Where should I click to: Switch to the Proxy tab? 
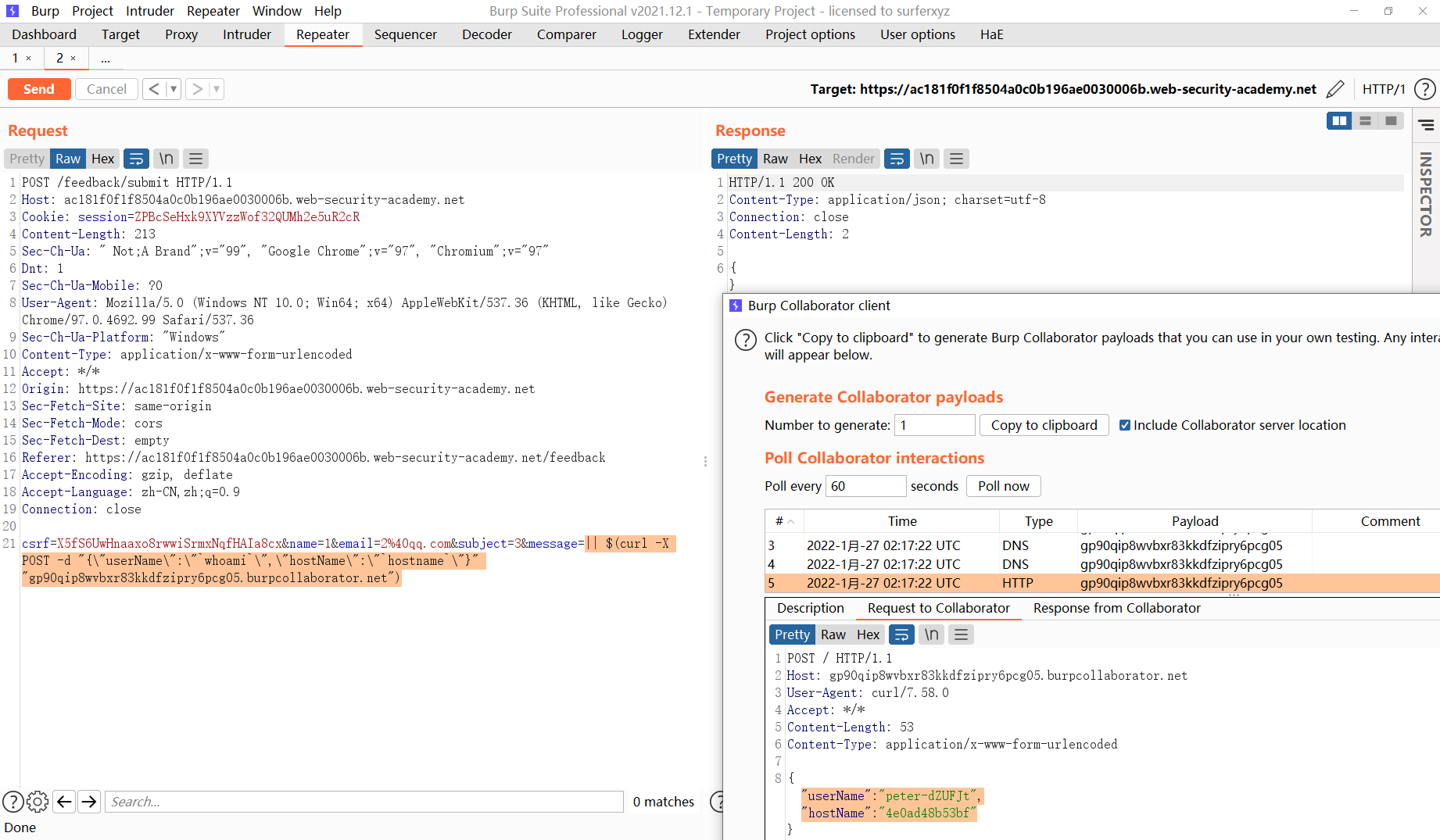[x=181, y=34]
